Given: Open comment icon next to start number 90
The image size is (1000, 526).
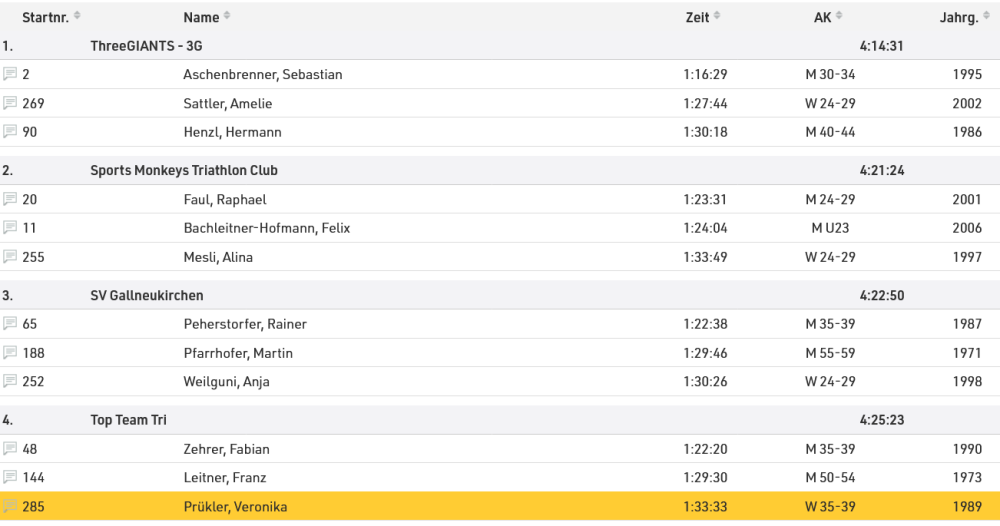Looking at the screenshot, I should click(10, 132).
